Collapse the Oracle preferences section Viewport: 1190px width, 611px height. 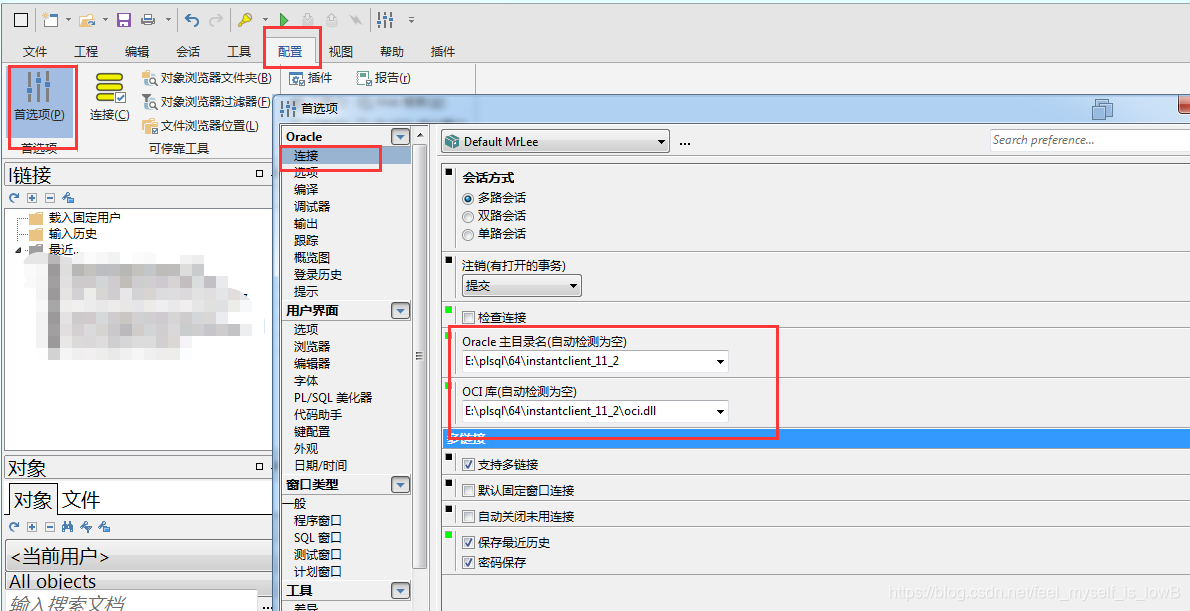coord(400,137)
